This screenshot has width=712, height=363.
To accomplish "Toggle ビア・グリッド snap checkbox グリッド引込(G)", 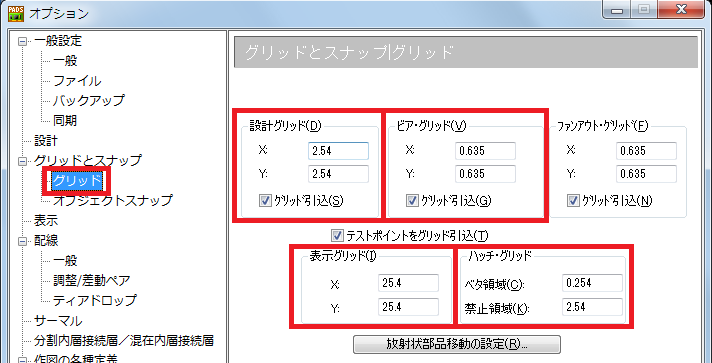I will click(x=412, y=201).
